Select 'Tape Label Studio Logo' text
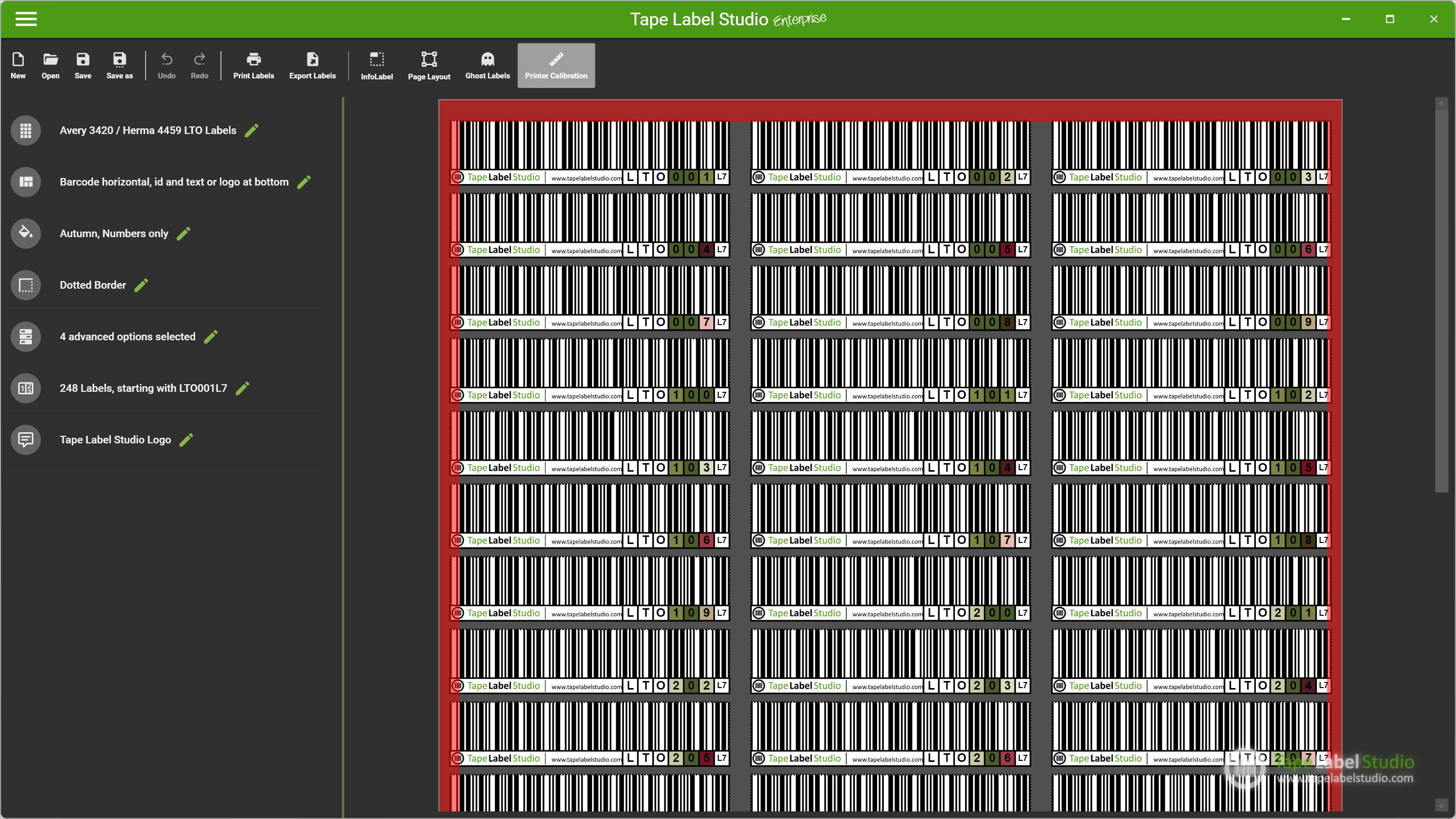The height and width of the screenshot is (819, 1456). pyautogui.click(x=115, y=440)
